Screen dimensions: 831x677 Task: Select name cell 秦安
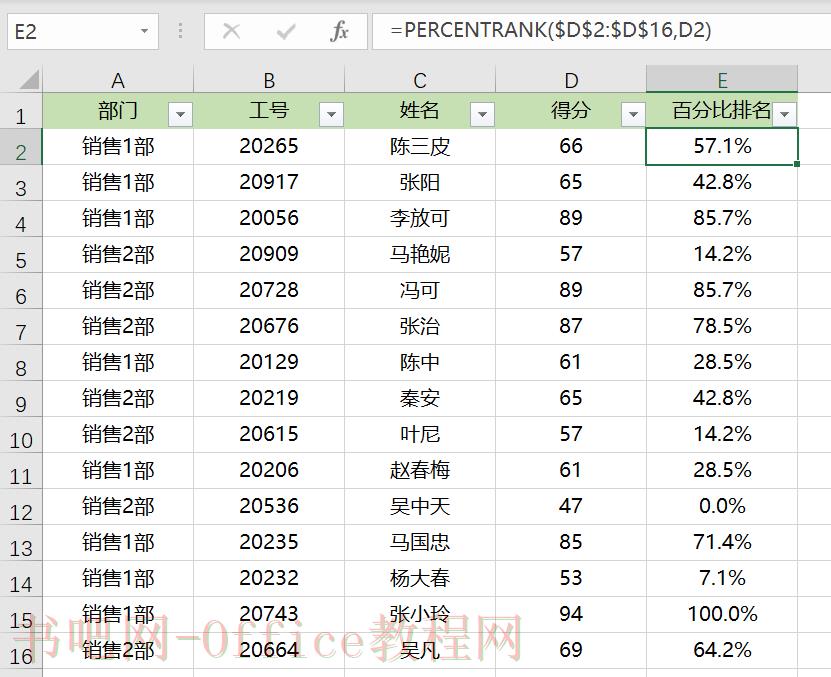420,399
